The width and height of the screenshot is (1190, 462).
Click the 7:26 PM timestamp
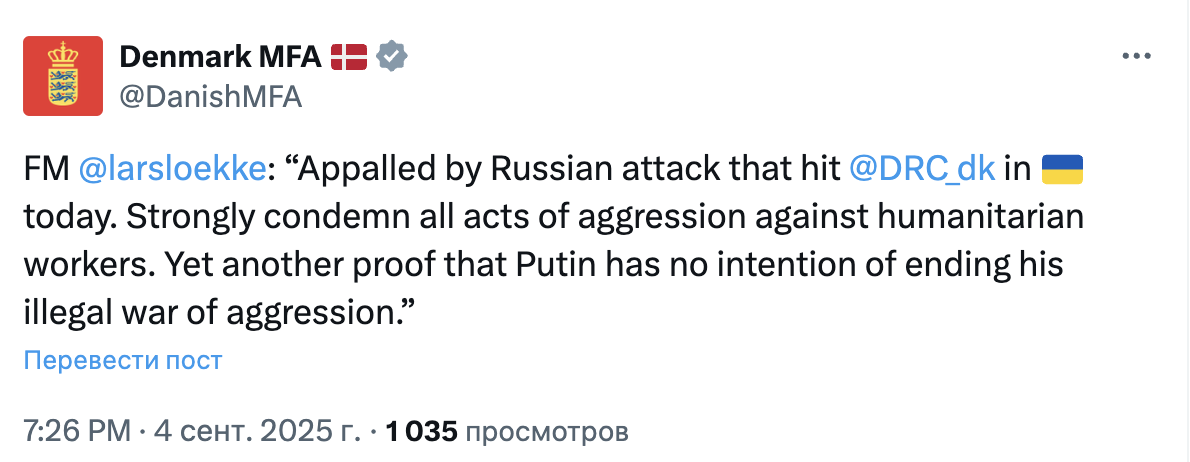click(76, 431)
